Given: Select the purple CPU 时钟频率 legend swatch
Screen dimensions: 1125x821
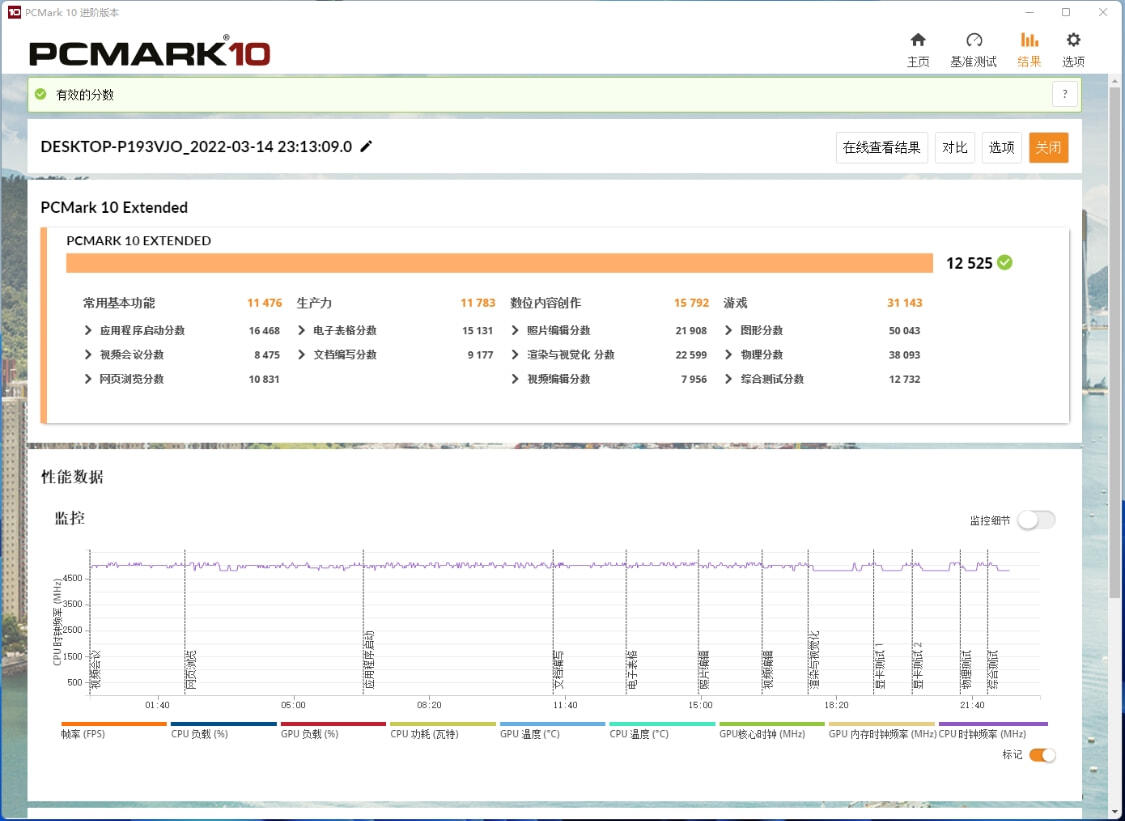Looking at the screenshot, I should pos(993,724).
